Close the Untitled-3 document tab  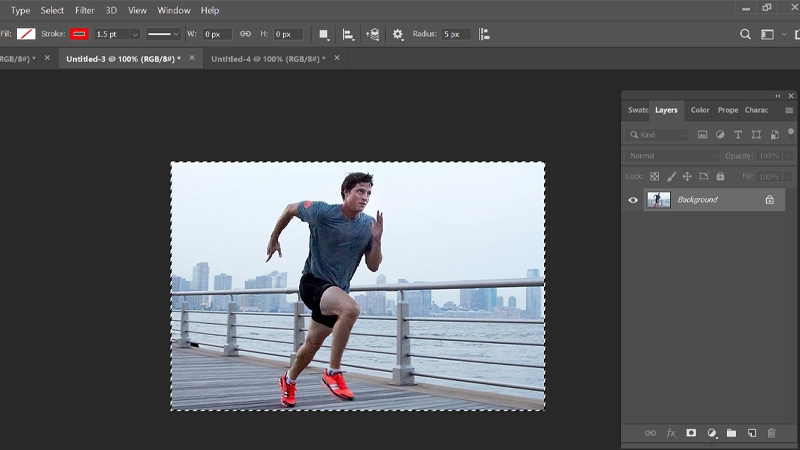(x=192, y=58)
